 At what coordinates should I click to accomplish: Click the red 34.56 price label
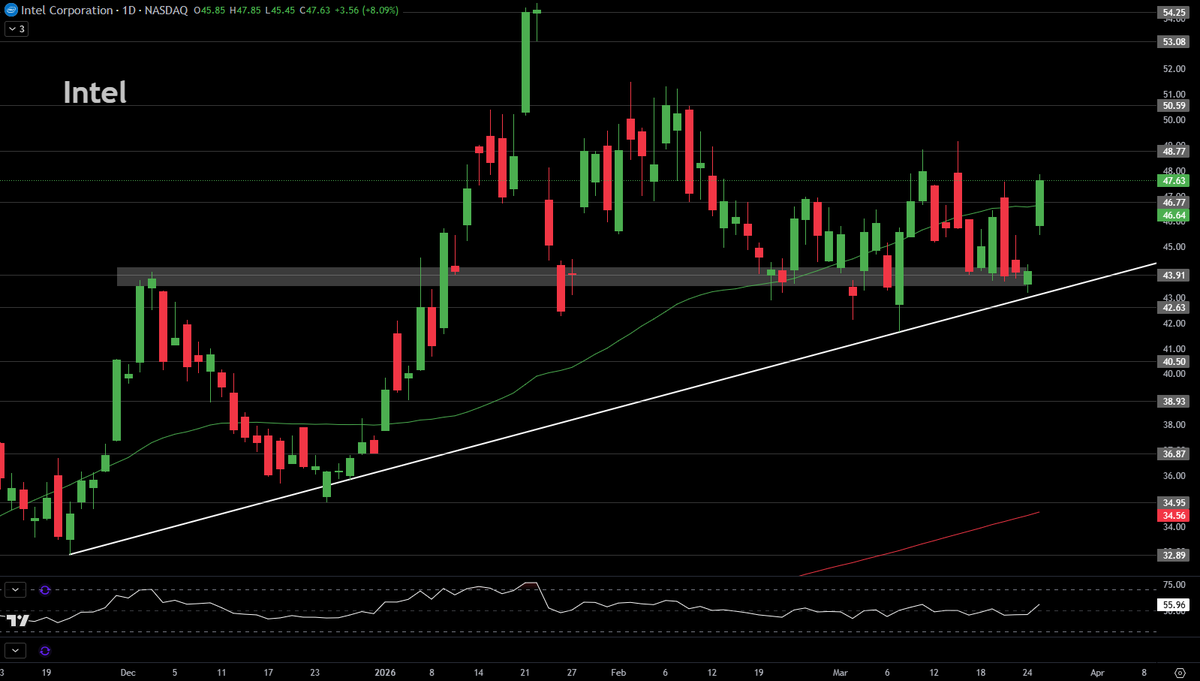point(1173,515)
